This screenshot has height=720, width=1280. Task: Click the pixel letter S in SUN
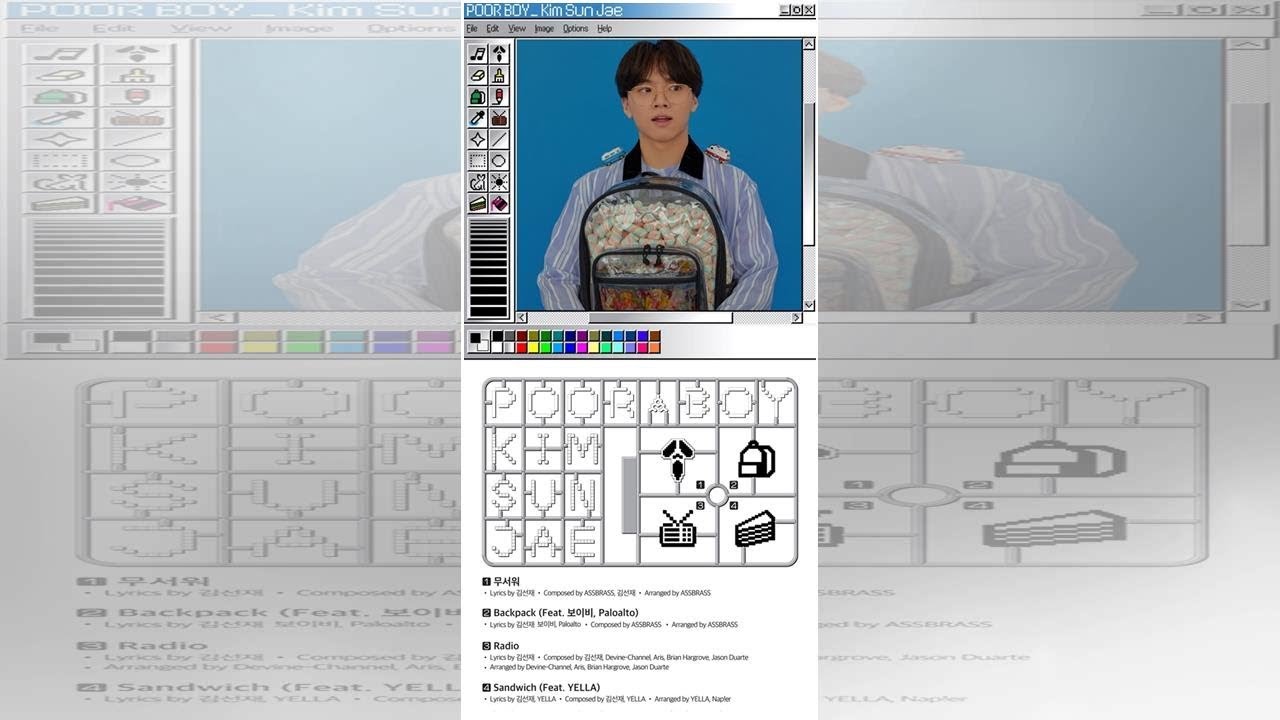click(x=506, y=495)
